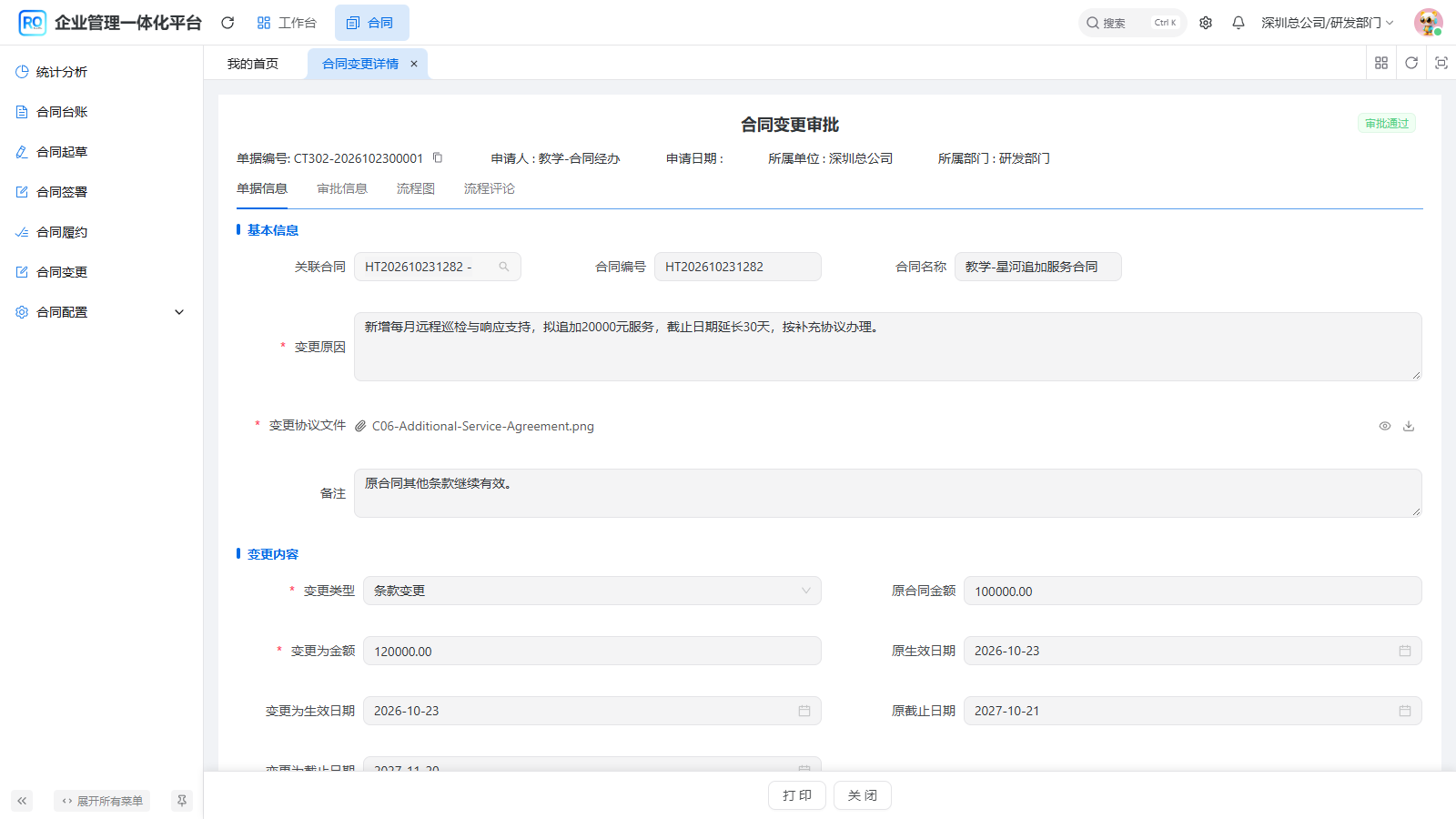The image size is (1456, 819).
Task: Click 展开所有菜单 to expand all menus
Action: tap(102, 801)
